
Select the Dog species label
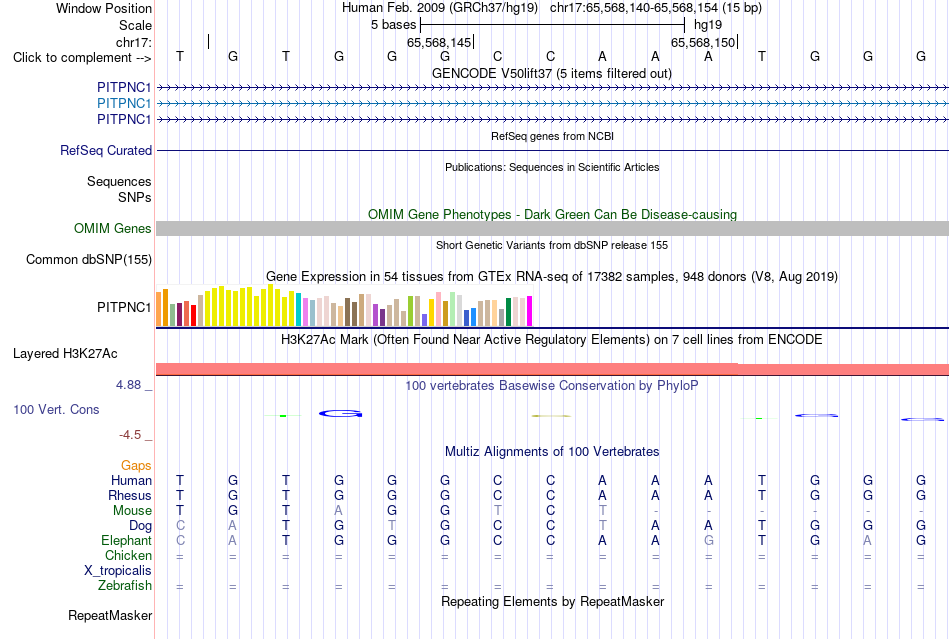(140, 525)
